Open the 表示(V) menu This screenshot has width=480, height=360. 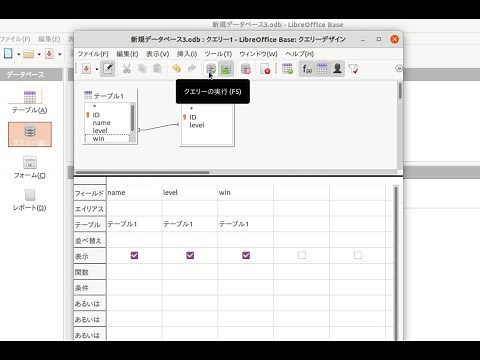coord(158,54)
